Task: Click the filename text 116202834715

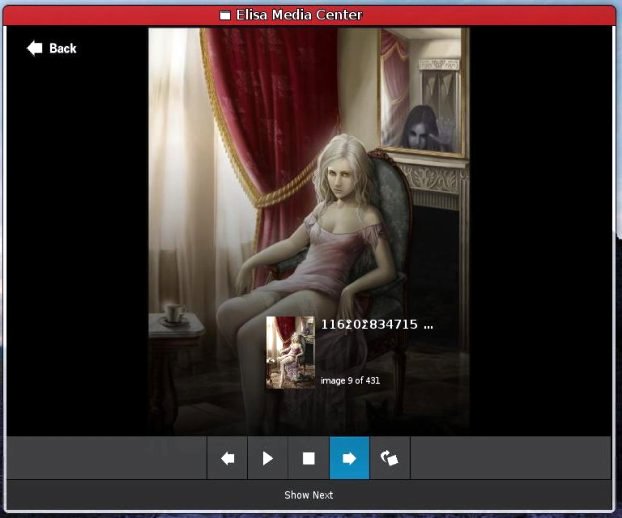Action: pyautogui.click(x=377, y=325)
